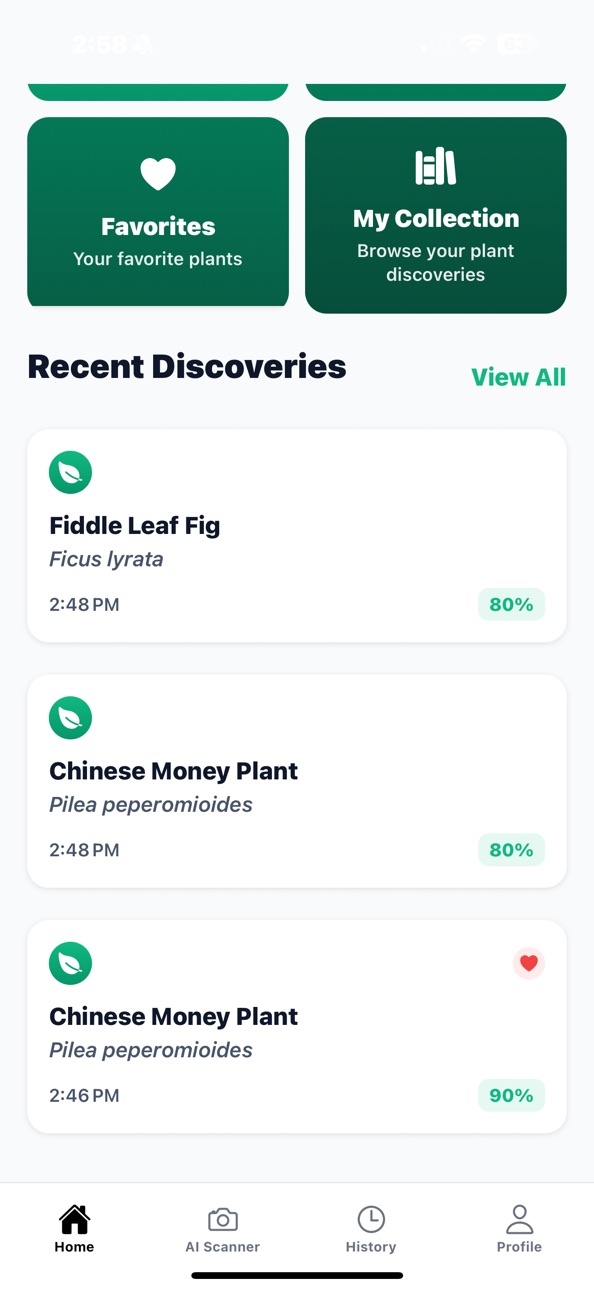The height and width of the screenshot is (1290, 594).
Task: Open Fiddle Leaf Fig discovery
Action: 297,536
